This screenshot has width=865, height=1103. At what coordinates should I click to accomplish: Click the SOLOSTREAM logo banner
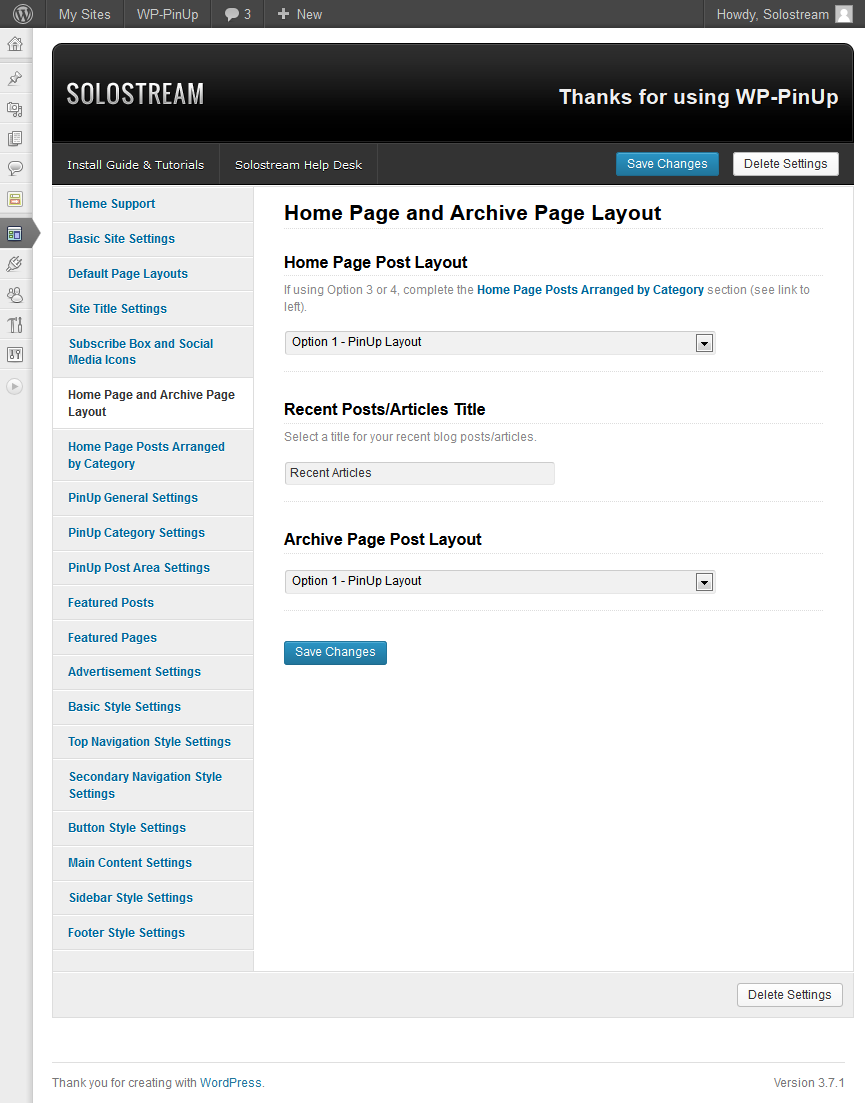tap(135, 94)
